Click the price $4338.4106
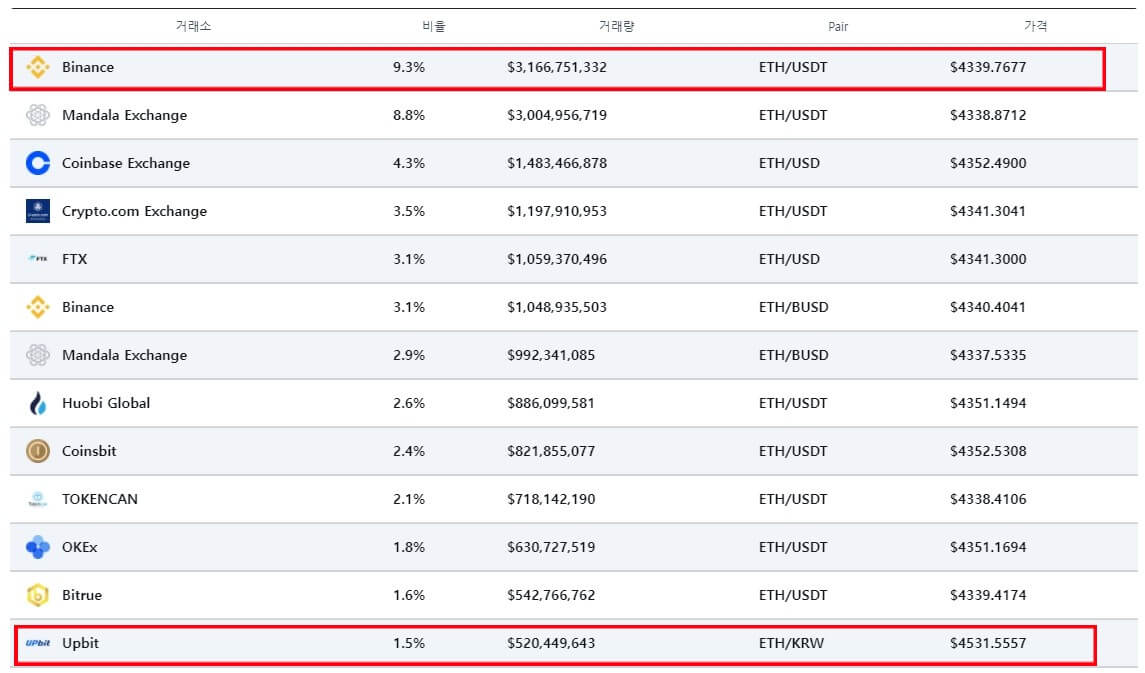1145x673 pixels. point(988,499)
